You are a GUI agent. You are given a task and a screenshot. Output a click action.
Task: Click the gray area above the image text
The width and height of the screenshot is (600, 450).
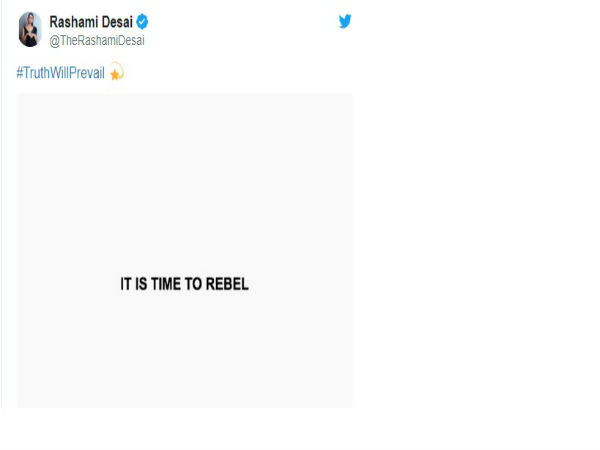(x=185, y=180)
